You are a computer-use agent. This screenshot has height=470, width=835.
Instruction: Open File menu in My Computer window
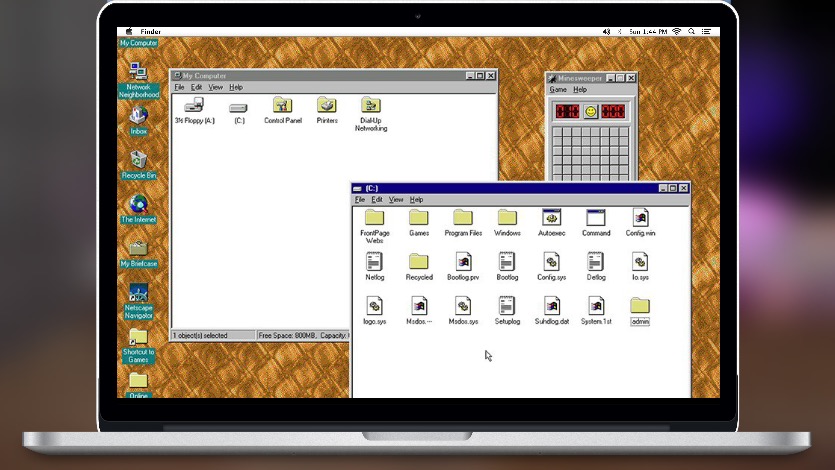[x=179, y=87]
